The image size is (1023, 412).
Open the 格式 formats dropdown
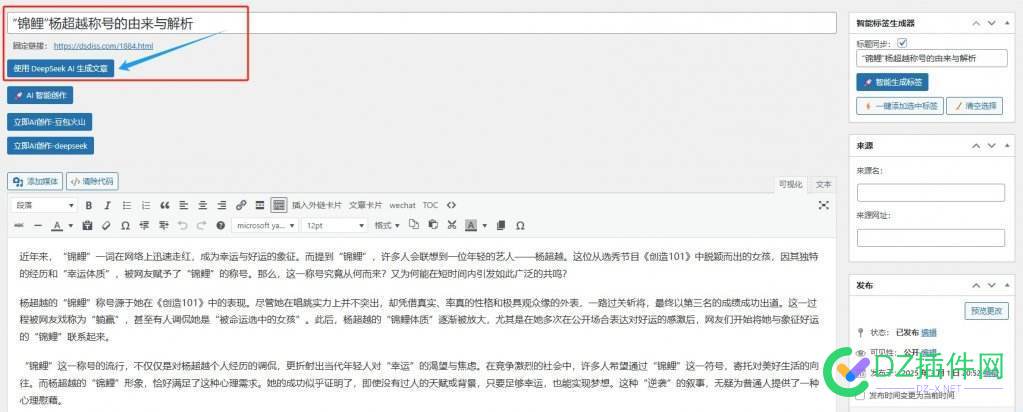coord(387,225)
